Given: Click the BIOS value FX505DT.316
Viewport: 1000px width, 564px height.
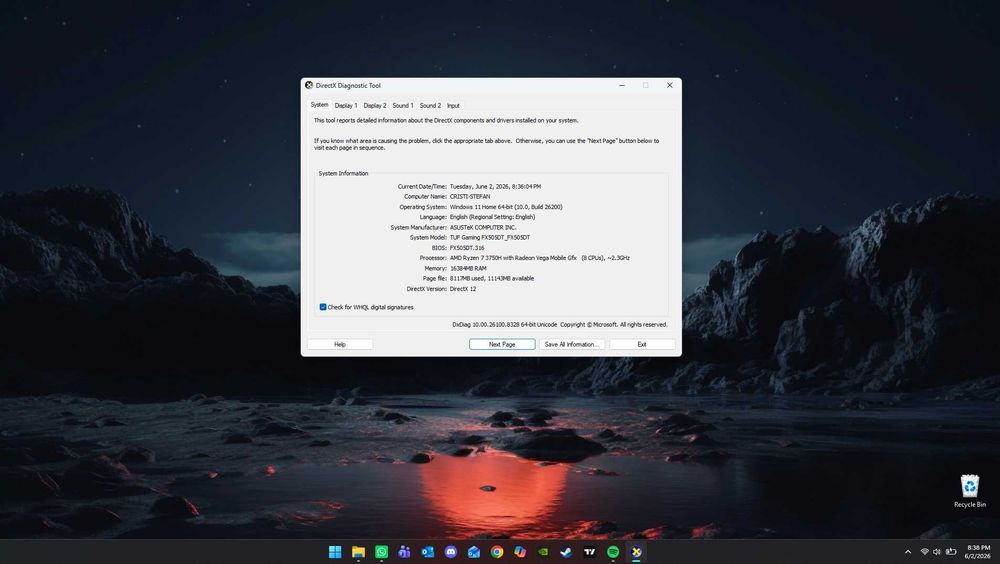Looking at the screenshot, I should (467, 248).
